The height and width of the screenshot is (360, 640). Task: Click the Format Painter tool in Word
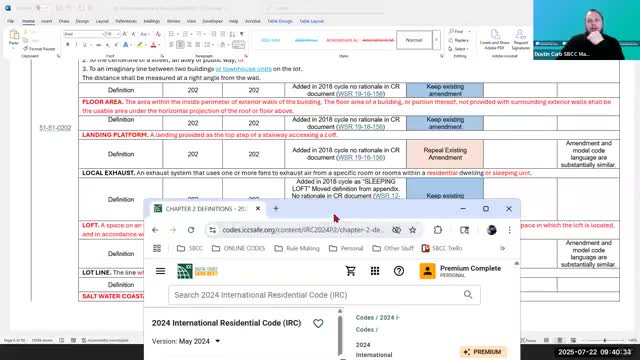(x=39, y=49)
